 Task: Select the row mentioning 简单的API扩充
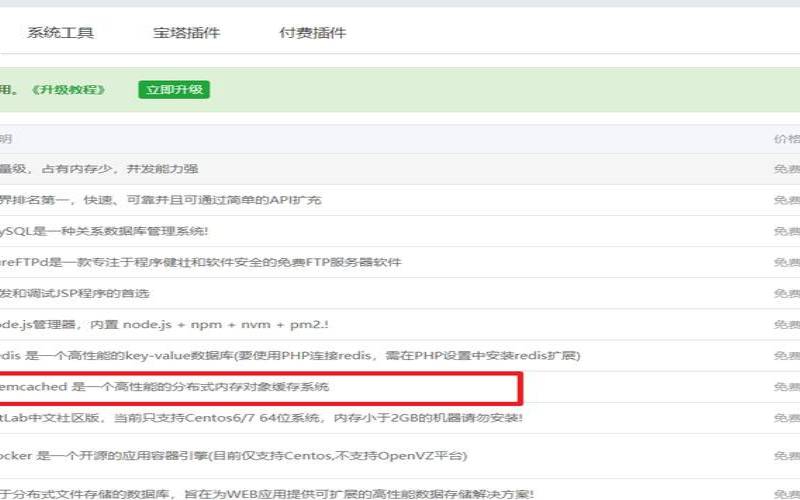[x=160, y=200]
